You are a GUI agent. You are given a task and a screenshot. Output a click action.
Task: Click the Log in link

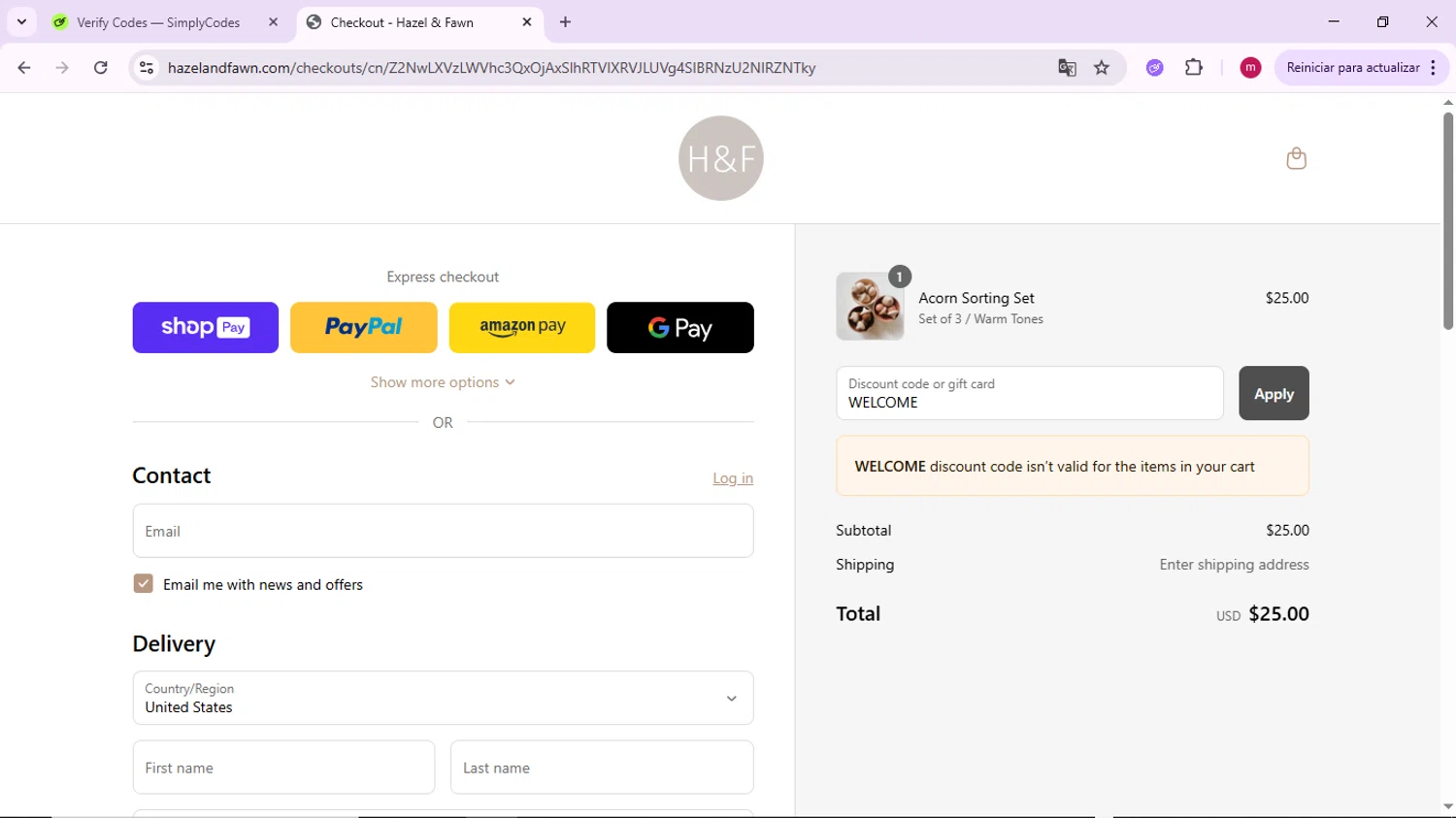(733, 478)
